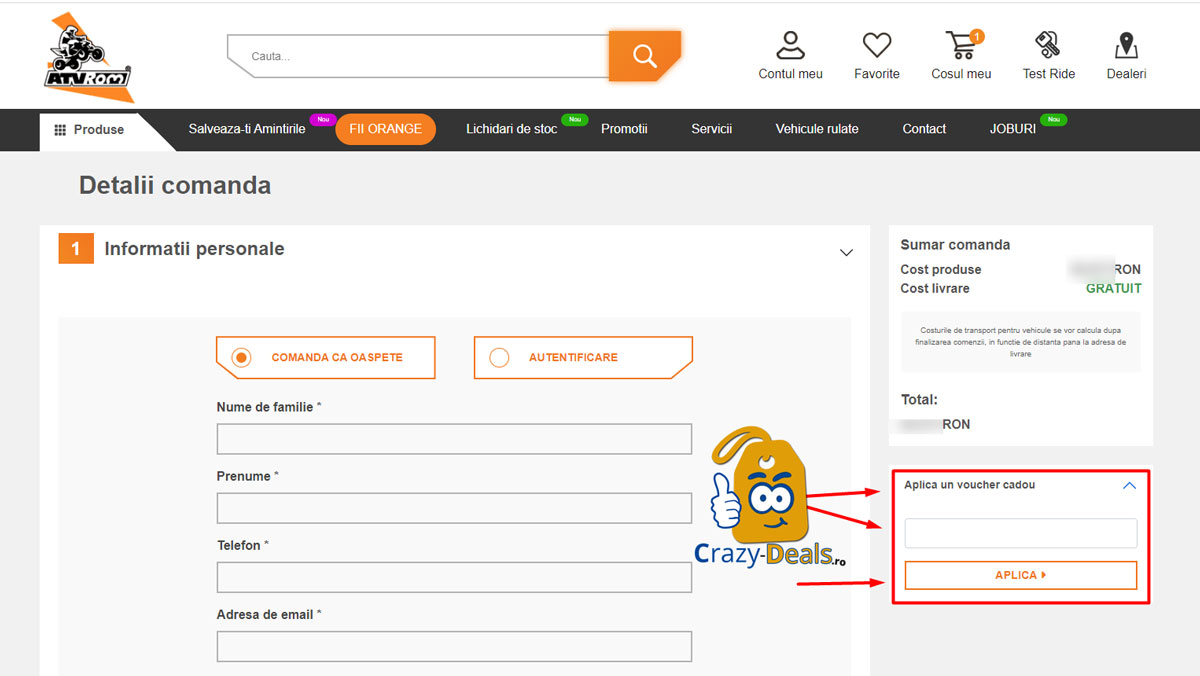Select Comanda ca oaspete radio option
This screenshot has width=1200, height=676.
pos(241,357)
